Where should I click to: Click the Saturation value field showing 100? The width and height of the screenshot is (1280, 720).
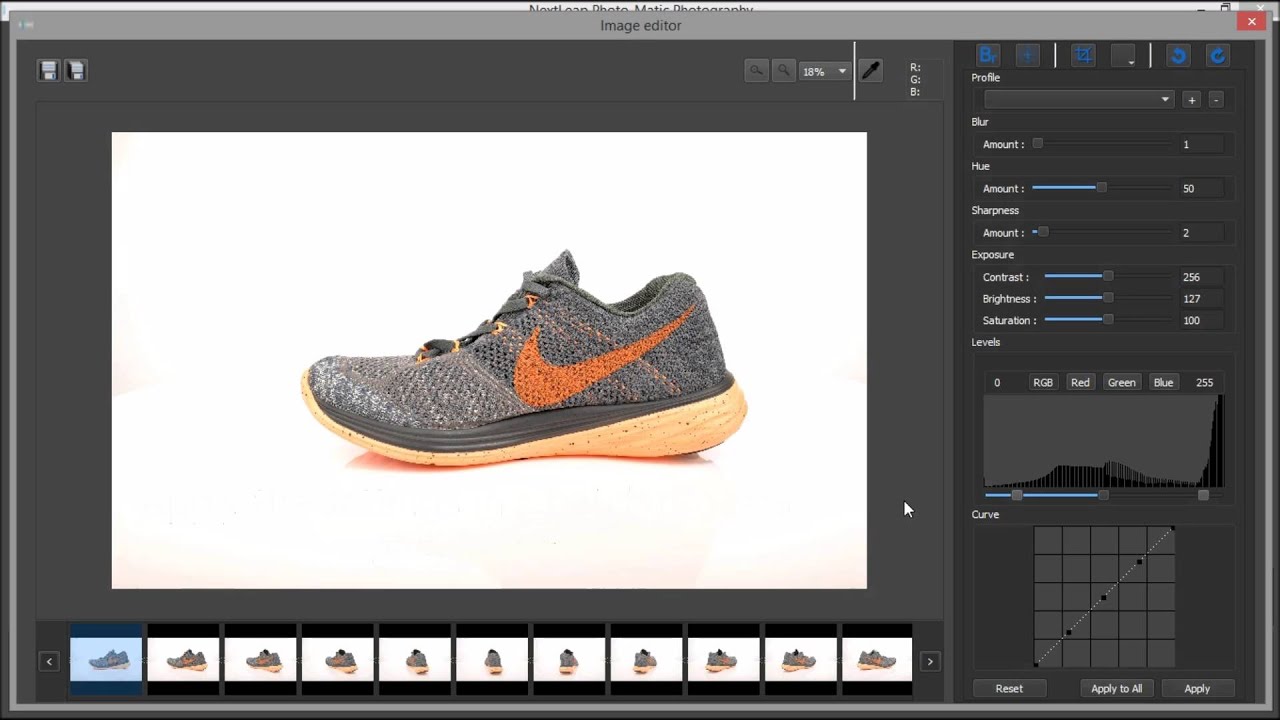tap(1203, 320)
